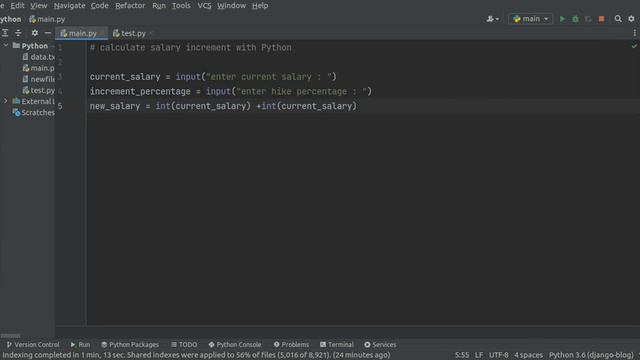Open the Run menu
Screen dimensions: 640x360
pos(159,6)
